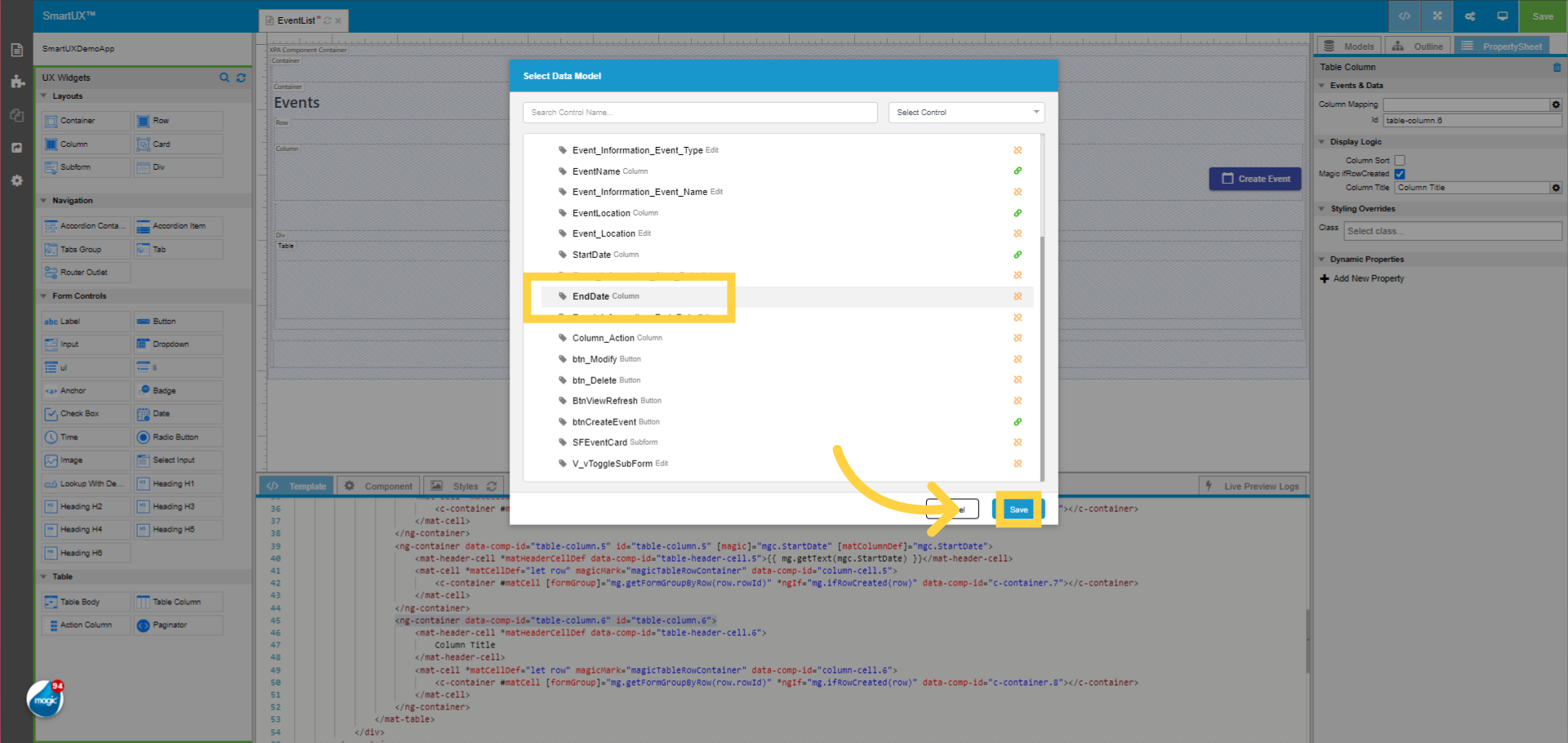Click the expand fullscreen icon in top bar
1568x743 pixels.
pos(1437,16)
